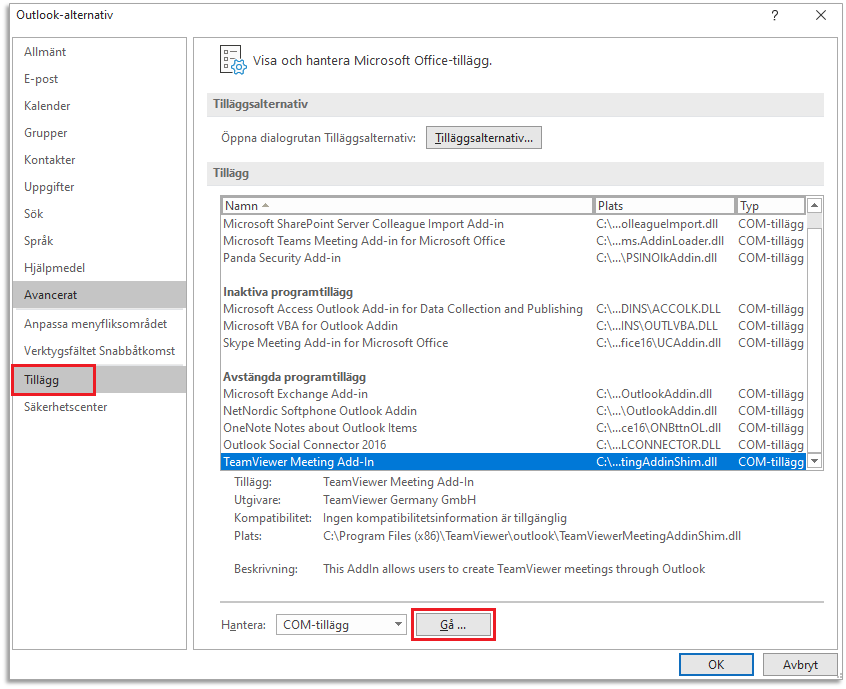Open the Allmänt options category

click(x=99, y=52)
